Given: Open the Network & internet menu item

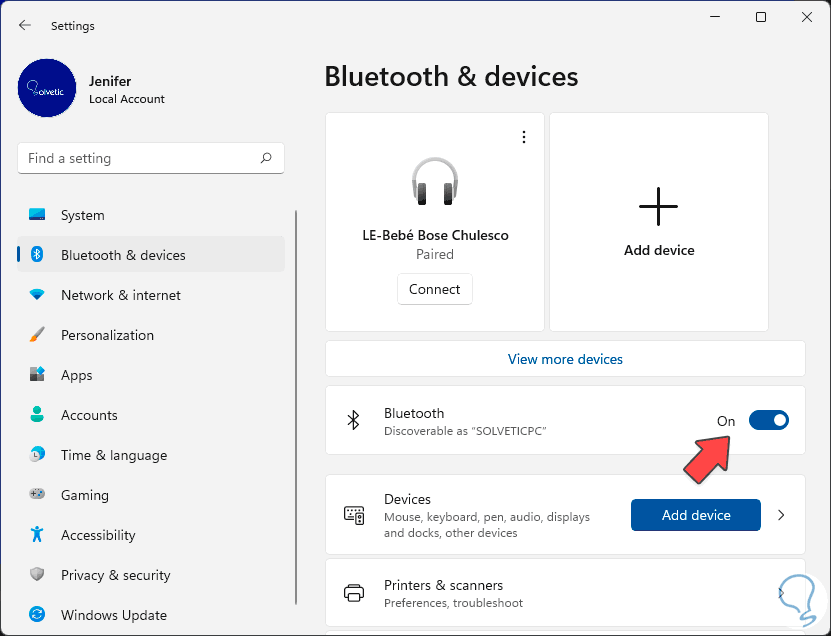Looking at the screenshot, I should pyautogui.click(x=121, y=295).
